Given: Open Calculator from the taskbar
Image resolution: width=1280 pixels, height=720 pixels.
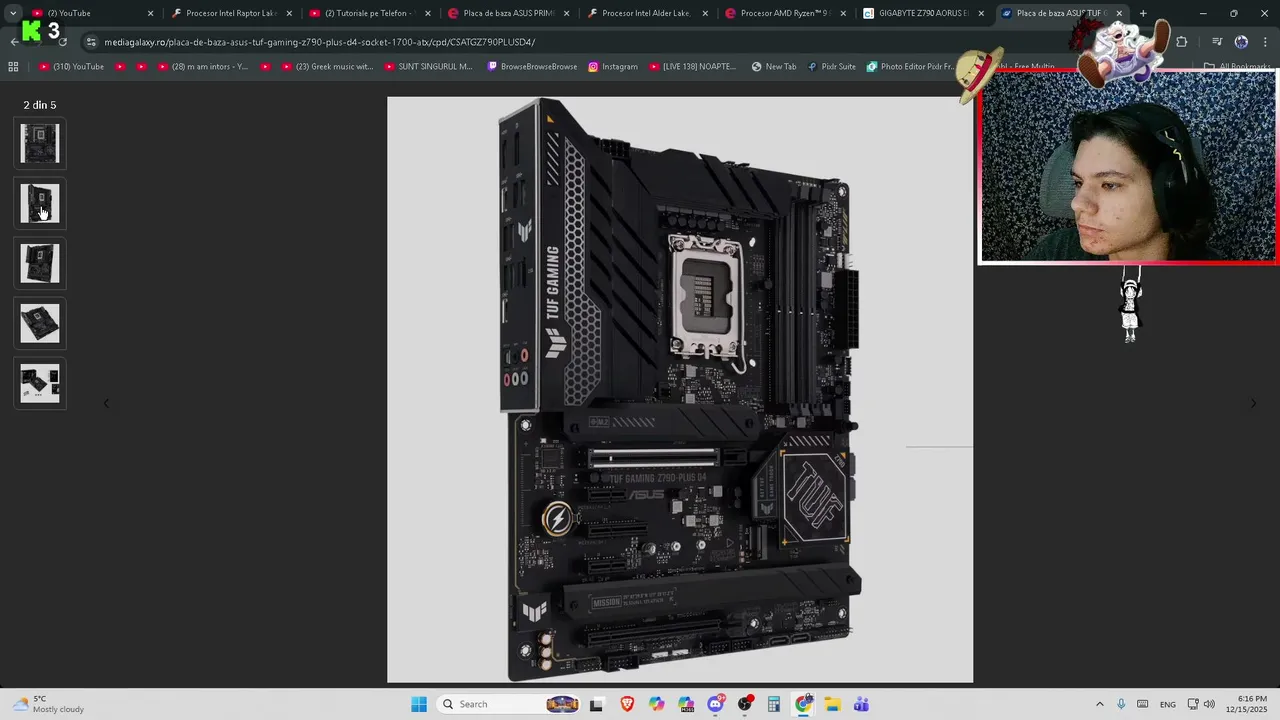Looking at the screenshot, I should click(774, 704).
